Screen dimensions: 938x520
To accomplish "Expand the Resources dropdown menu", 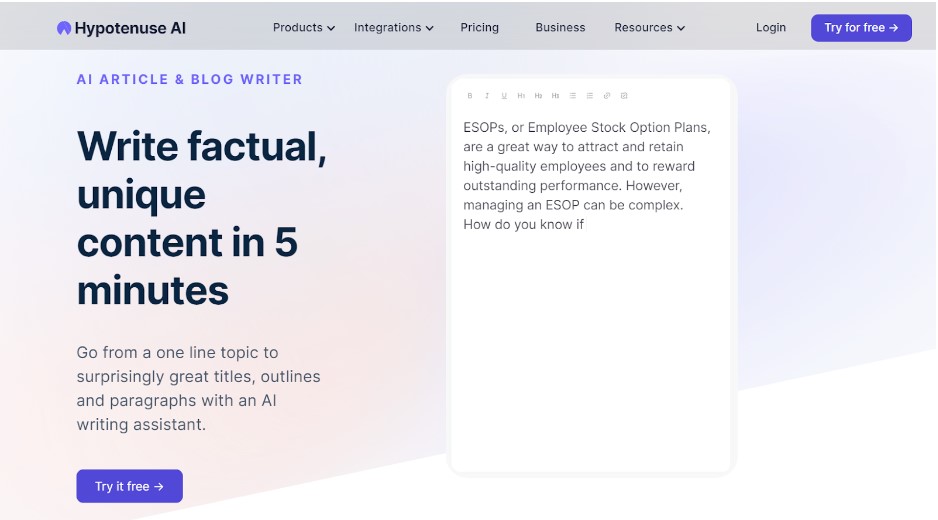I will (650, 28).
